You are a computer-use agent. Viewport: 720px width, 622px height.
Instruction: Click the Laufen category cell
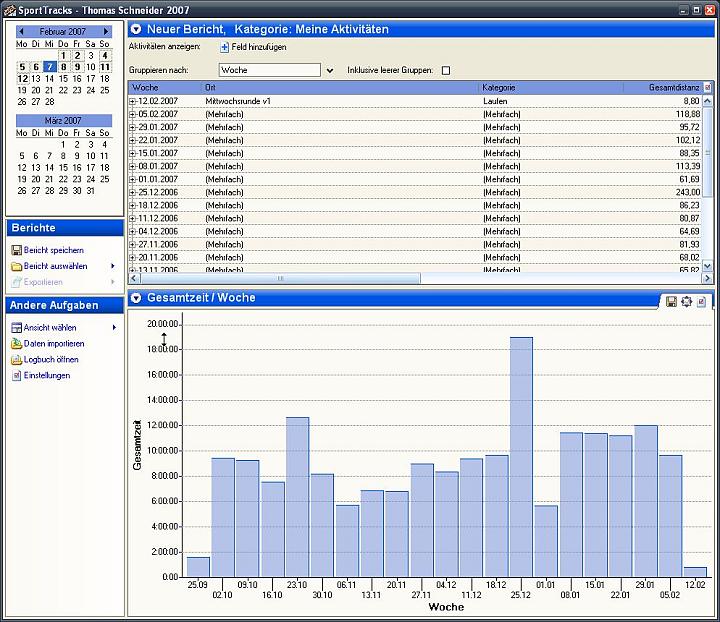(495, 101)
